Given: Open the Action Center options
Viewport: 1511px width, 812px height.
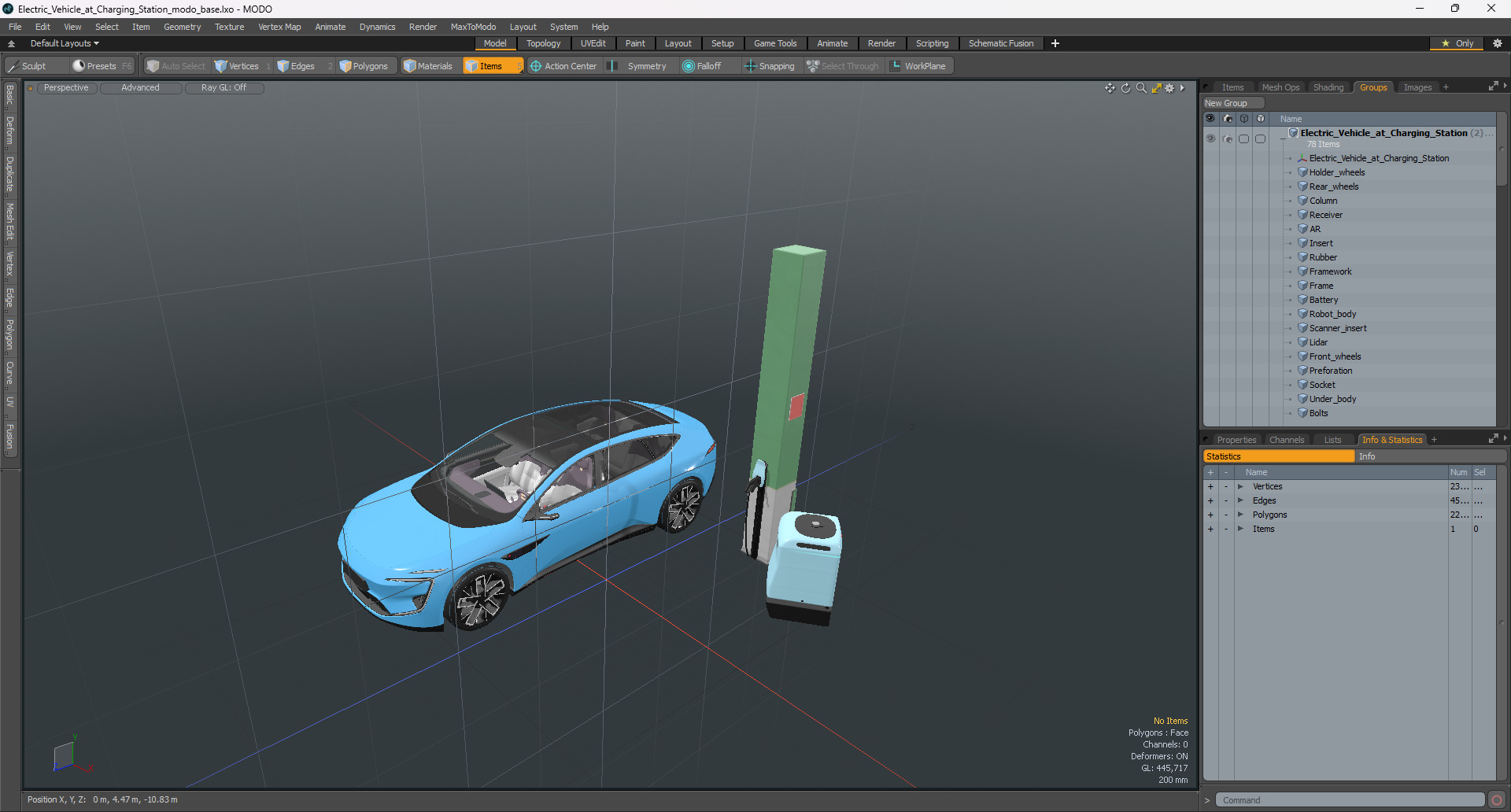Looking at the screenshot, I should tap(563, 66).
